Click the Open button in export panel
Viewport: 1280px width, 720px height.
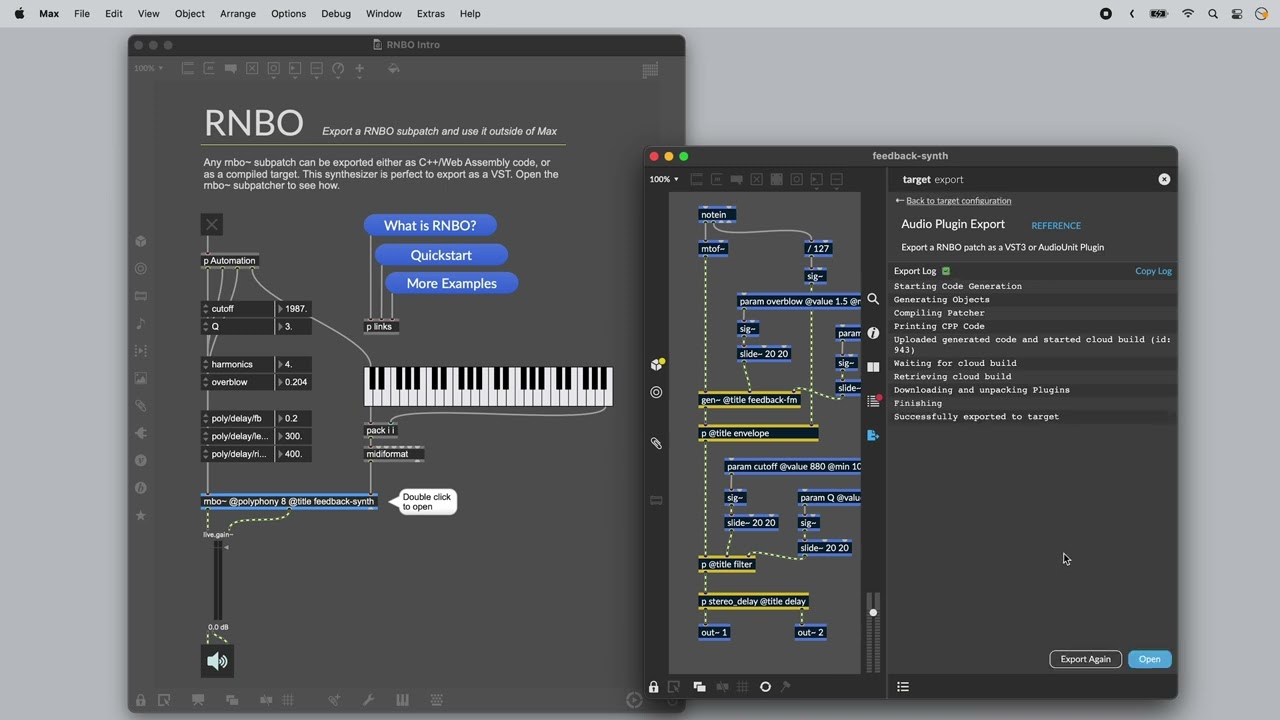[x=1149, y=659]
